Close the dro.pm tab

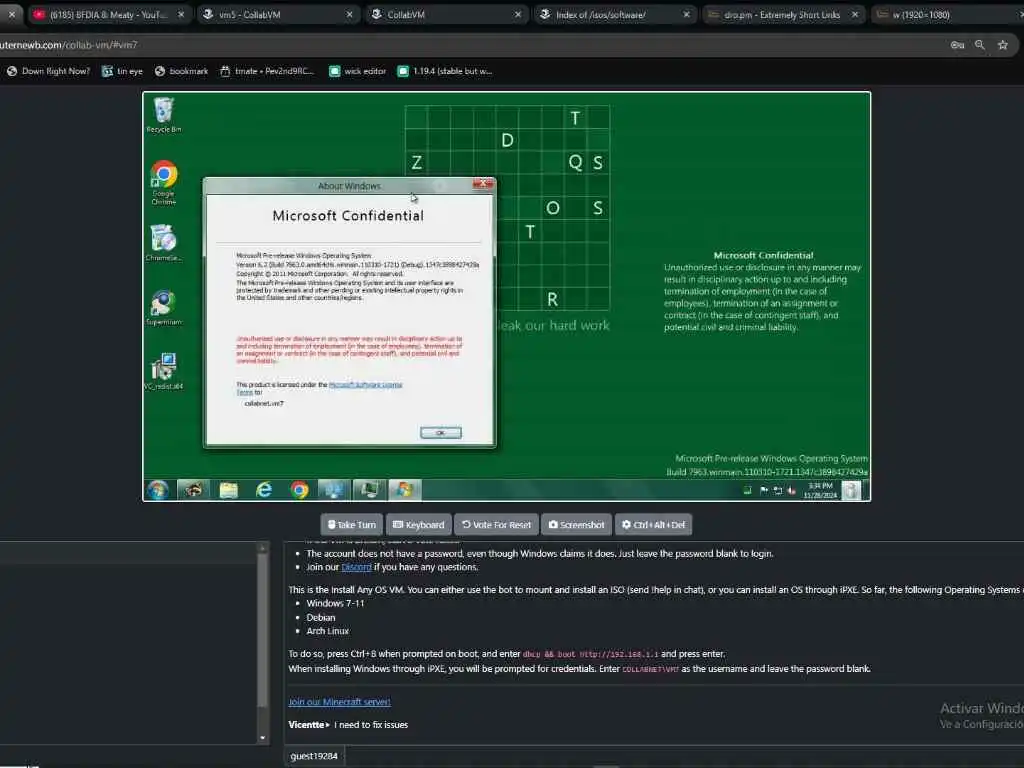click(855, 14)
